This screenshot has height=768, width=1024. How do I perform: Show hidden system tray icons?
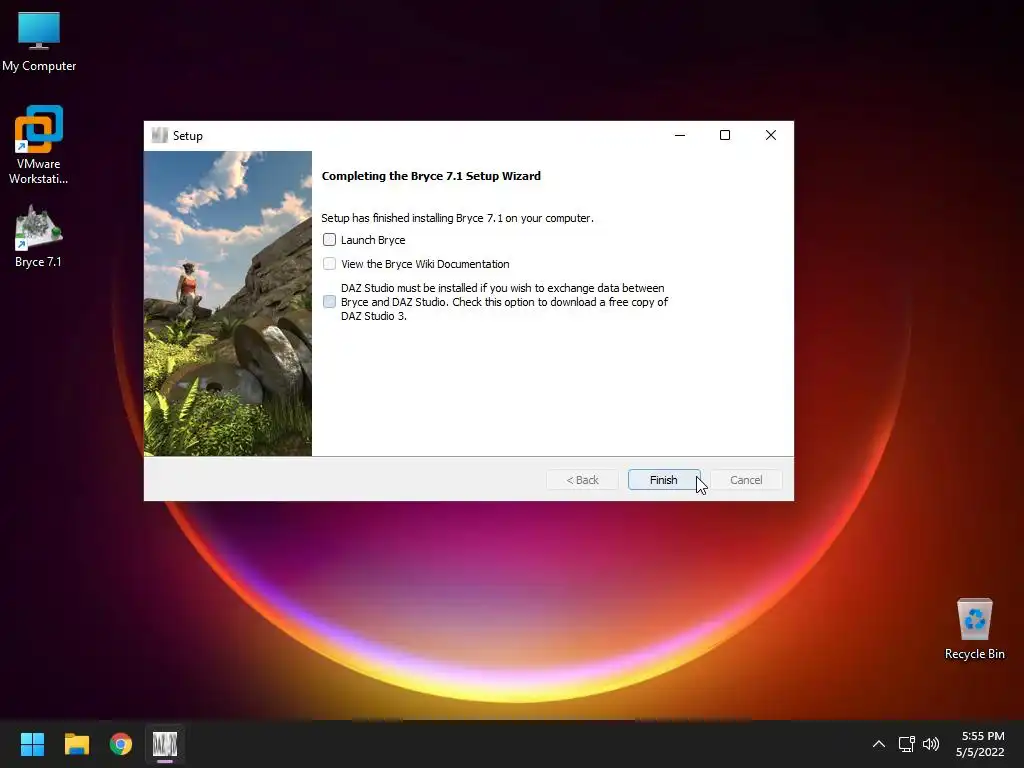coord(879,744)
